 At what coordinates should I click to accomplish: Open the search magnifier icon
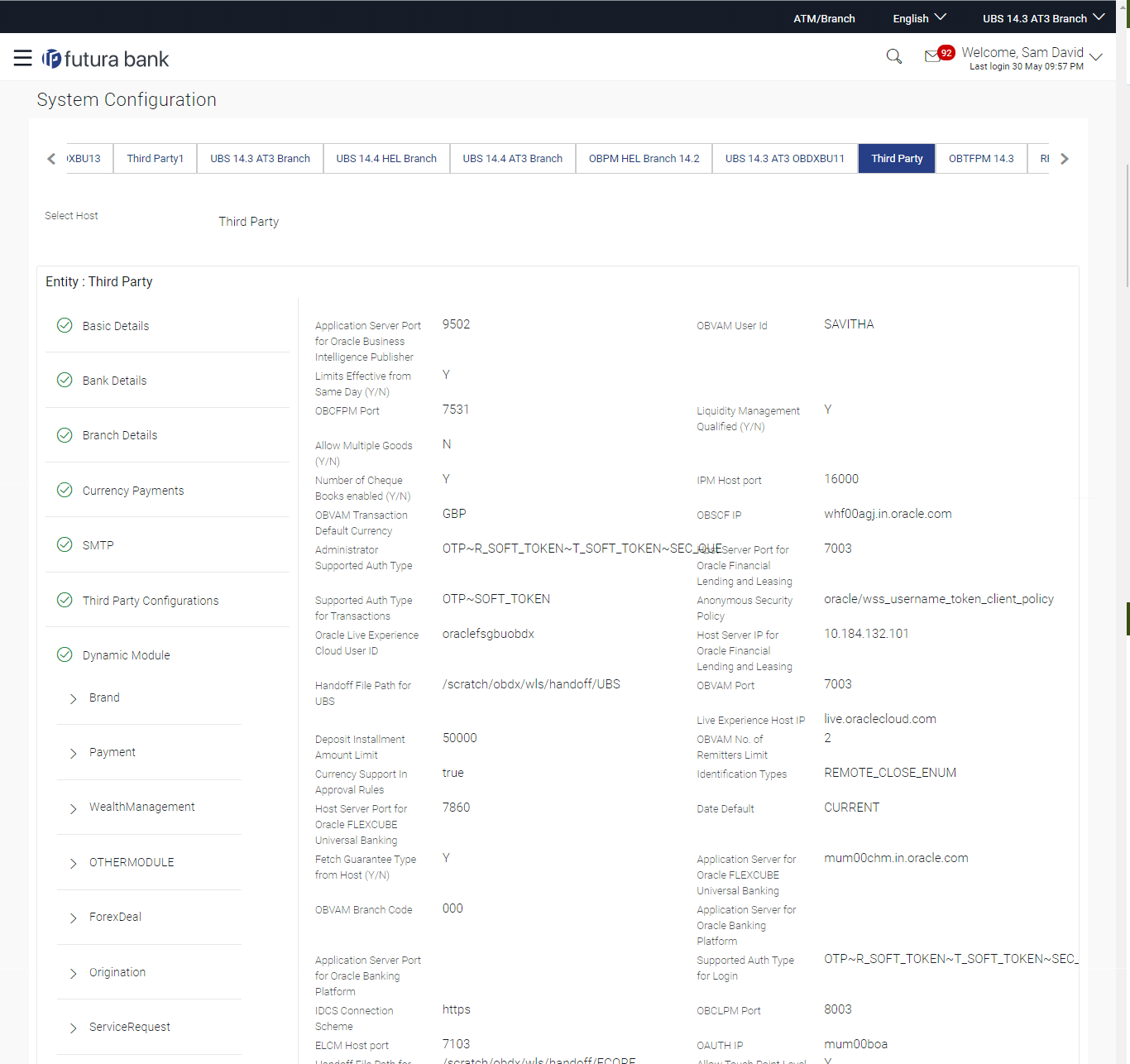[893, 56]
